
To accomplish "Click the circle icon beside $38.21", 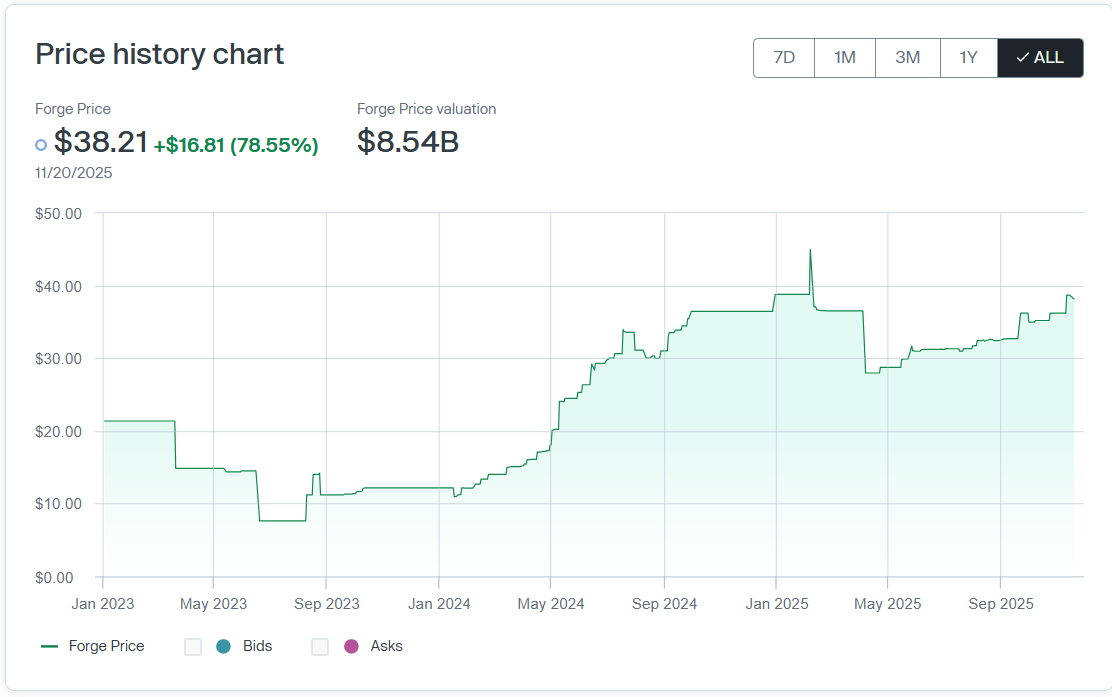I will coord(41,145).
